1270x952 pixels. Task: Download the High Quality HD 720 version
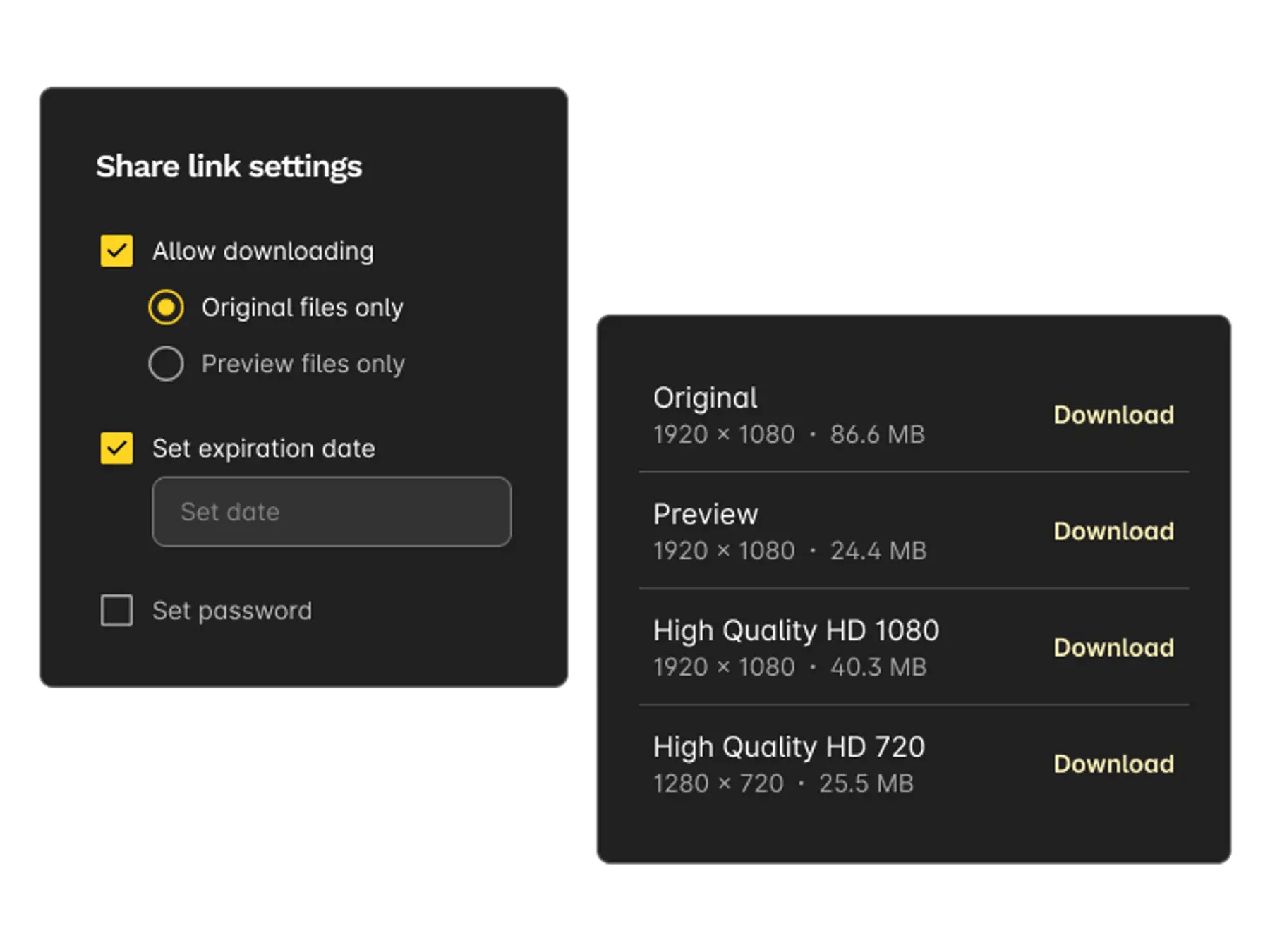[1113, 764]
